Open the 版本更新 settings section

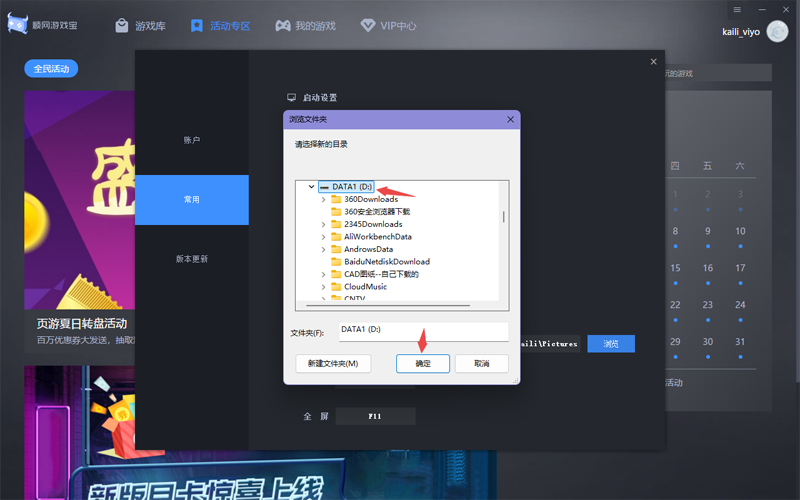pyautogui.click(x=192, y=259)
